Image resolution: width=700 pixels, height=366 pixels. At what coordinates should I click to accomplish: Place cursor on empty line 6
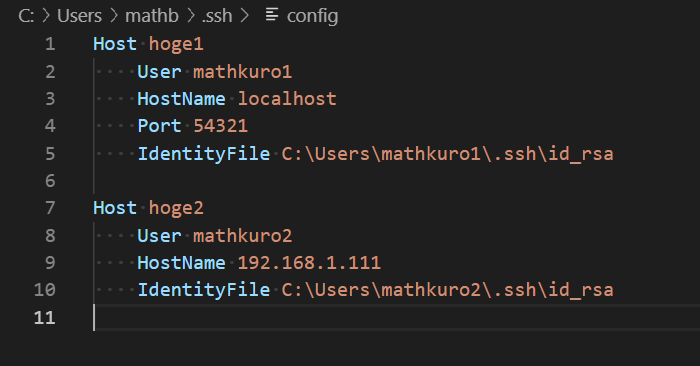[393, 181]
